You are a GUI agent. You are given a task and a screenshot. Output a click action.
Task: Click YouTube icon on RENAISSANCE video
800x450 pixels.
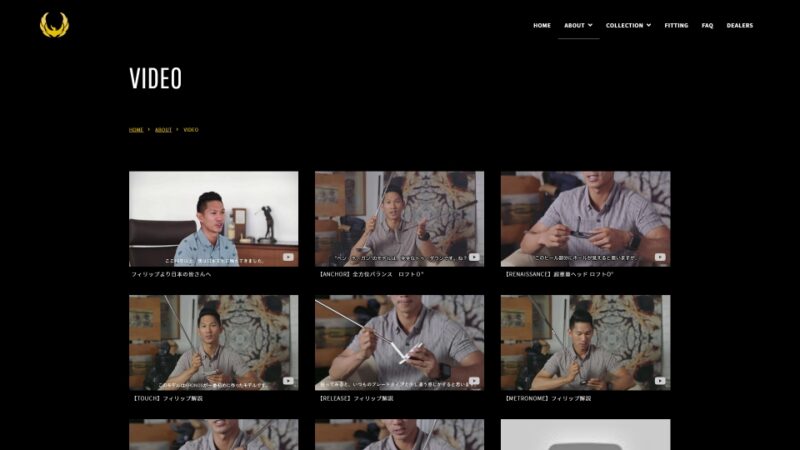(660, 257)
